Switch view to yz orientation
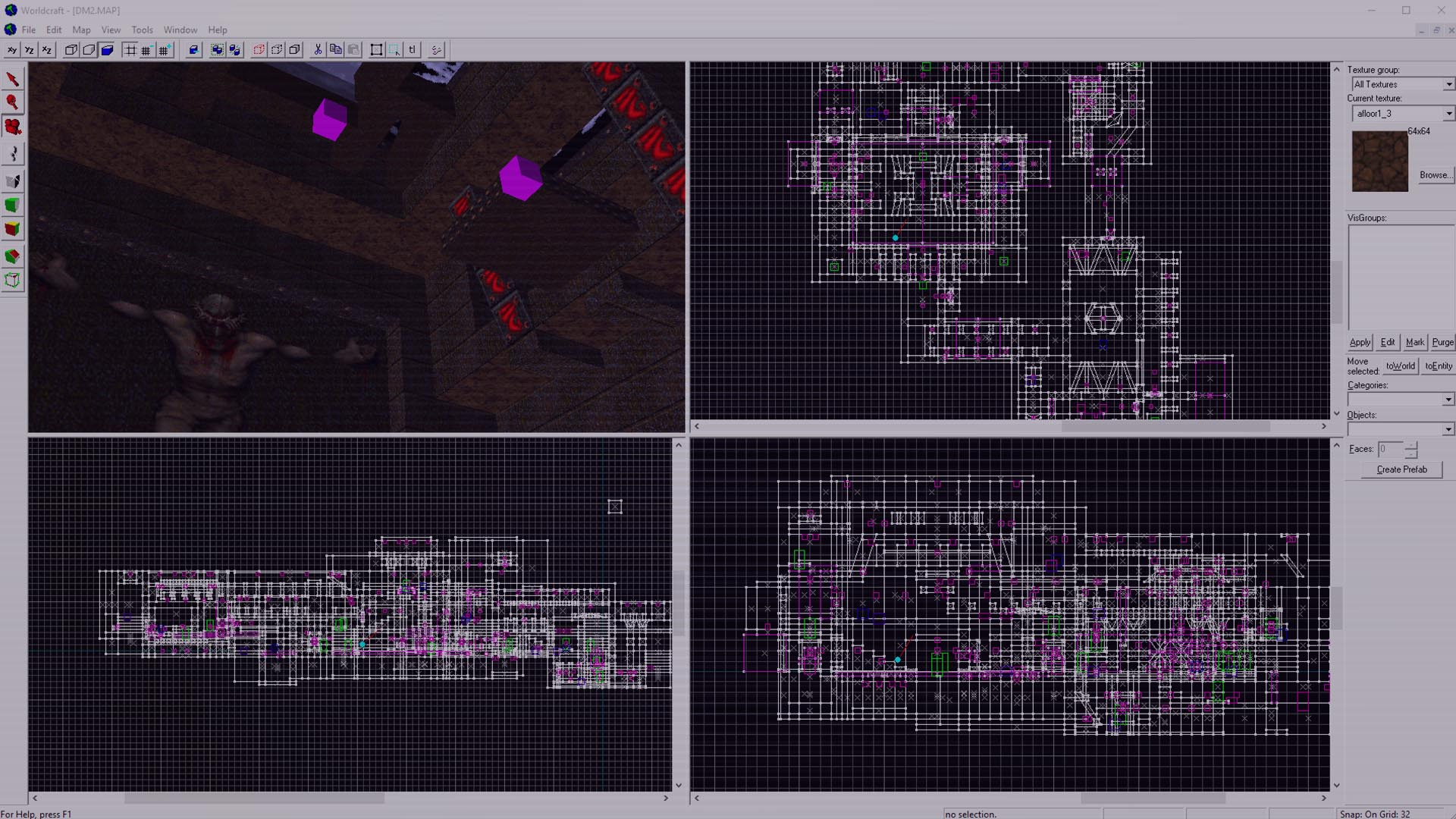The height and width of the screenshot is (819, 1456). pyautogui.click(x=30, y=50)
